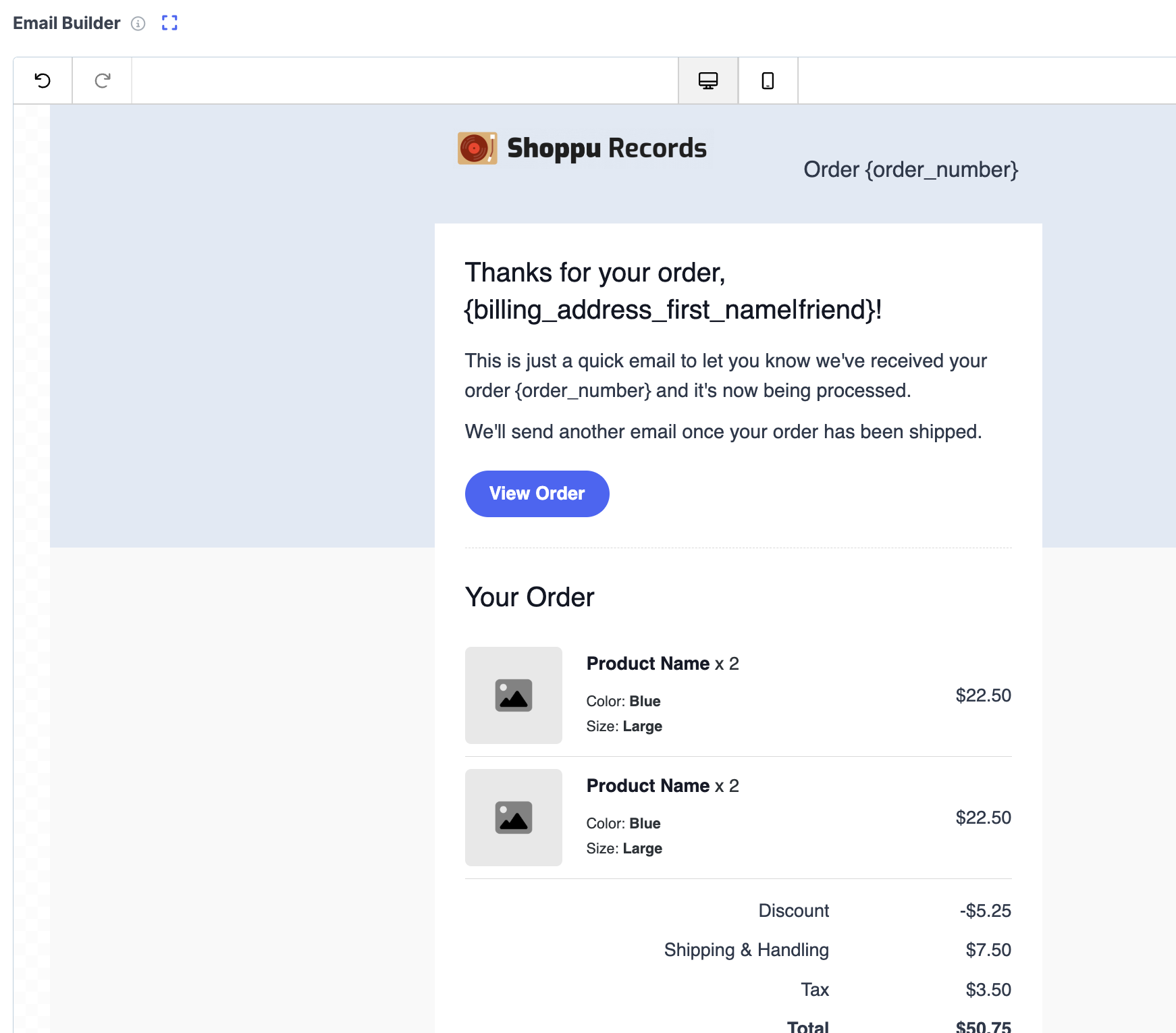Select the '$3.50' tax amount
This screenshot has height=1033, width=1176.
(x=988, y=990)
